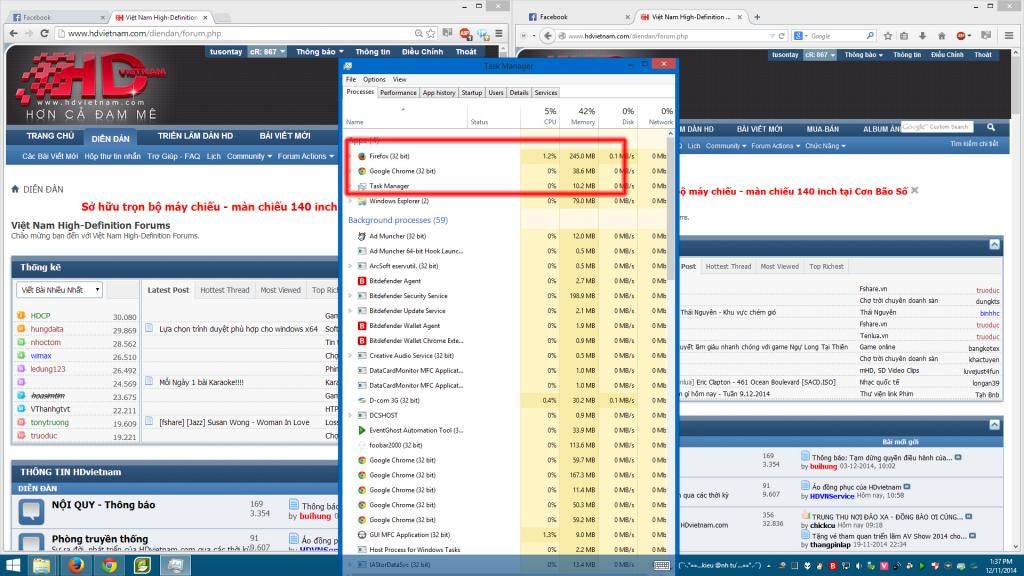The width and height of the screenshot is (1024, 576).
Task: Click MUA-BÁN link in Firefox page
Action: click(822, 129)
